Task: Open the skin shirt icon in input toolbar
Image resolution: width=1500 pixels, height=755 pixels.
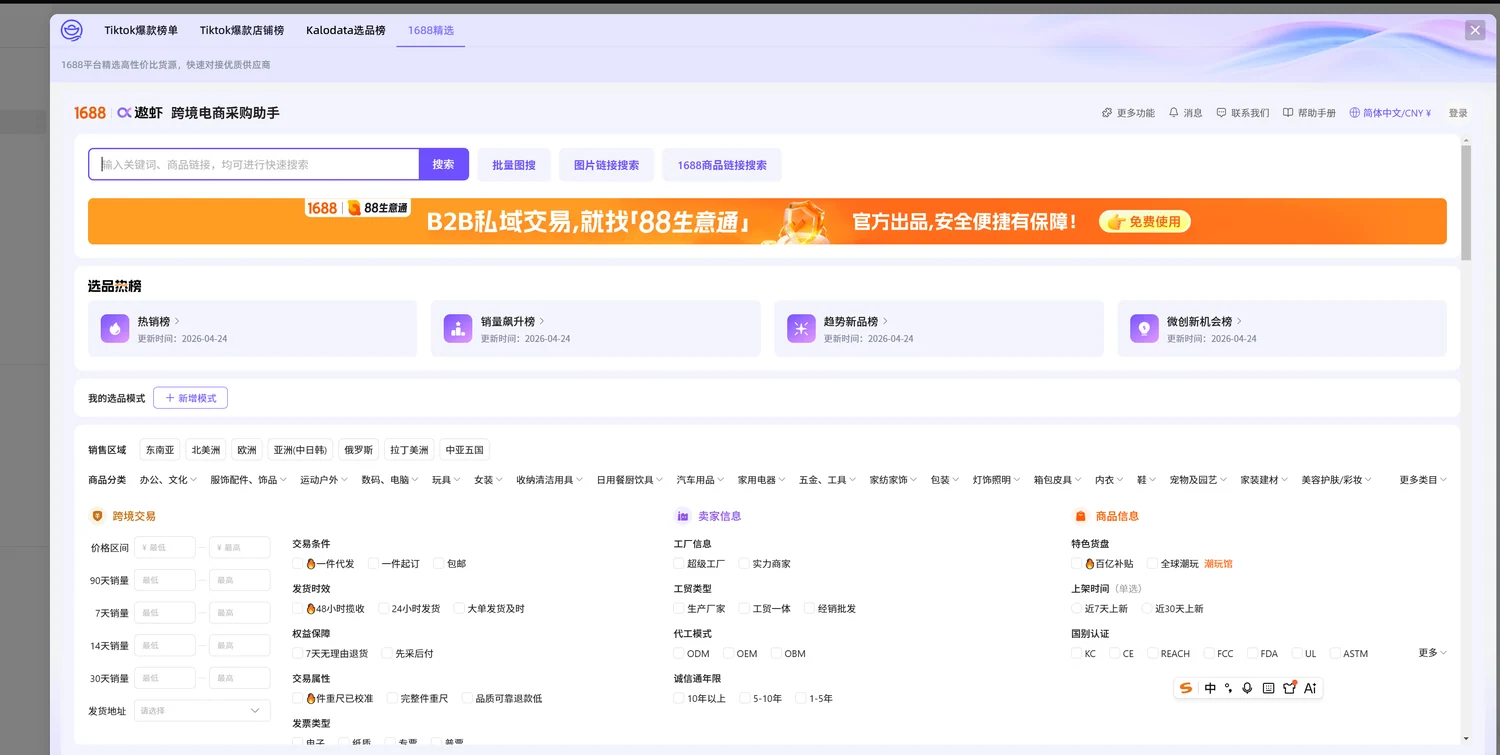Action: 1289,688
